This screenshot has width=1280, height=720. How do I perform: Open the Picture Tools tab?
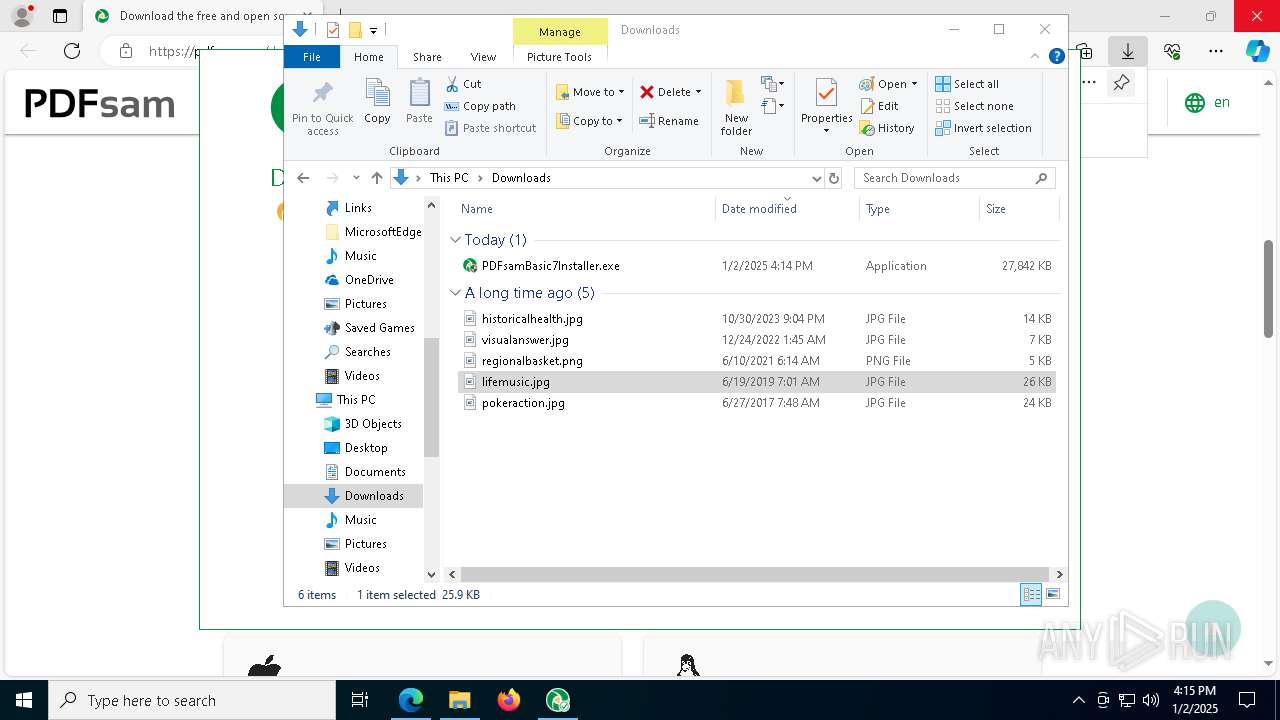pyautogui.click(x=559, y=57)
